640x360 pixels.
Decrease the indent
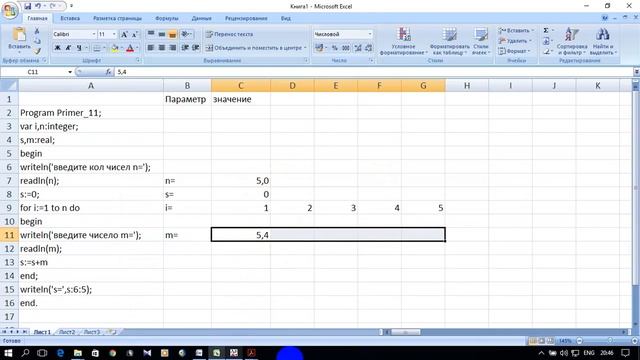pyautogui.click(x=185, y=48)
